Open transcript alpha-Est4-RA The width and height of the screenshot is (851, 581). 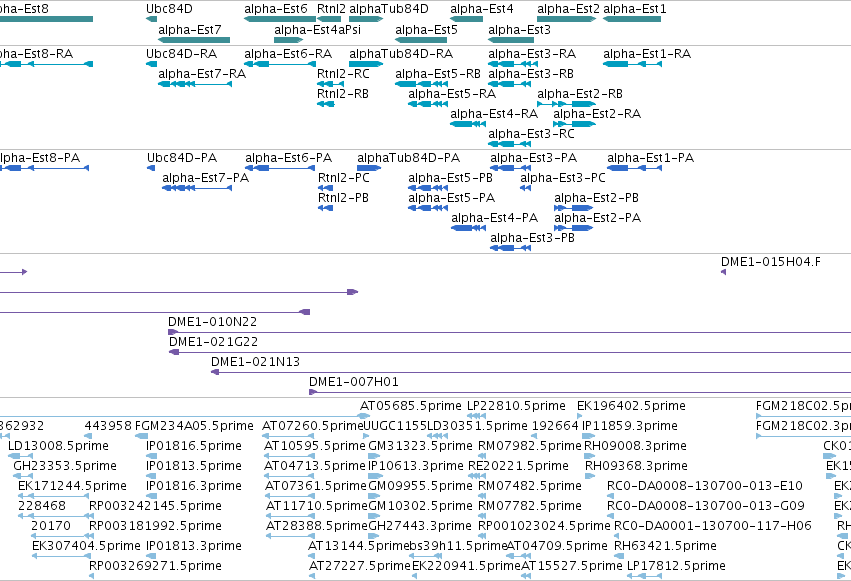click(x=494, y=114)
